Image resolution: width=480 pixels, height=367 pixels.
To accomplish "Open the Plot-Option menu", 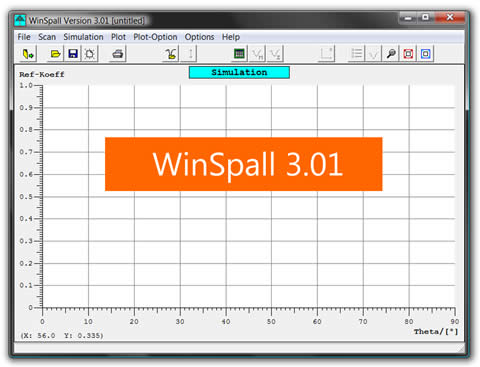I will click(x=155, y=37).
